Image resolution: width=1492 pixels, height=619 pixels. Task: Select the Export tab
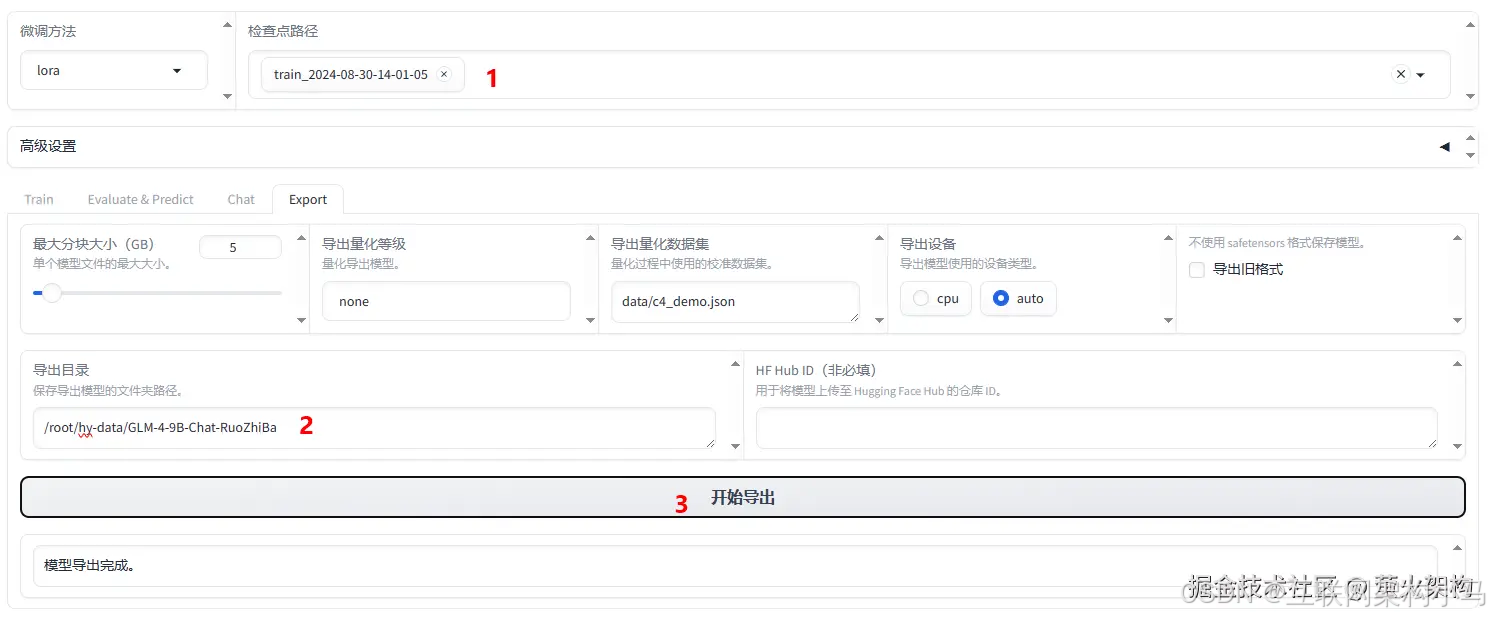pos(308,199)
